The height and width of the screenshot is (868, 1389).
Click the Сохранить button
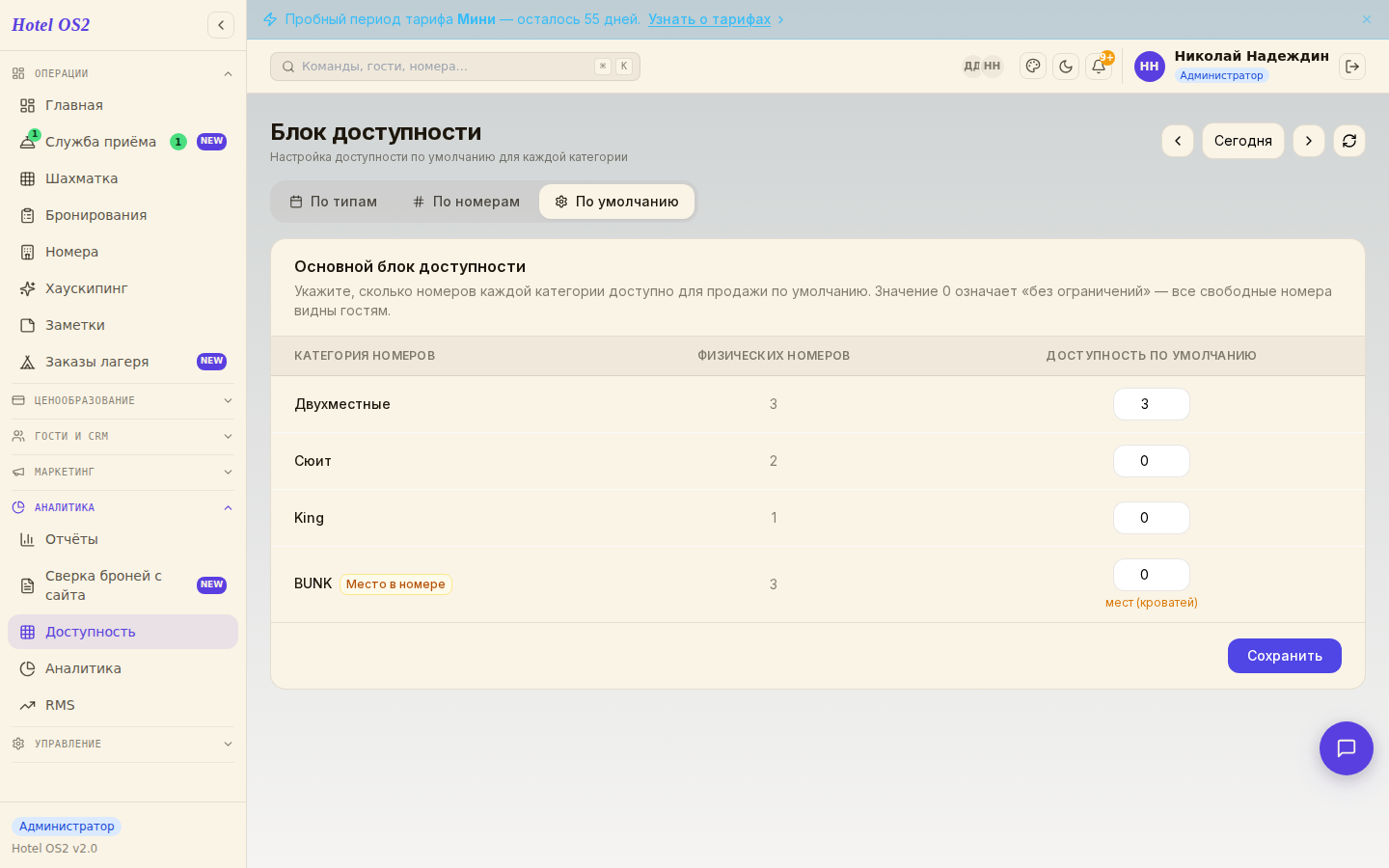[1285, 656]
